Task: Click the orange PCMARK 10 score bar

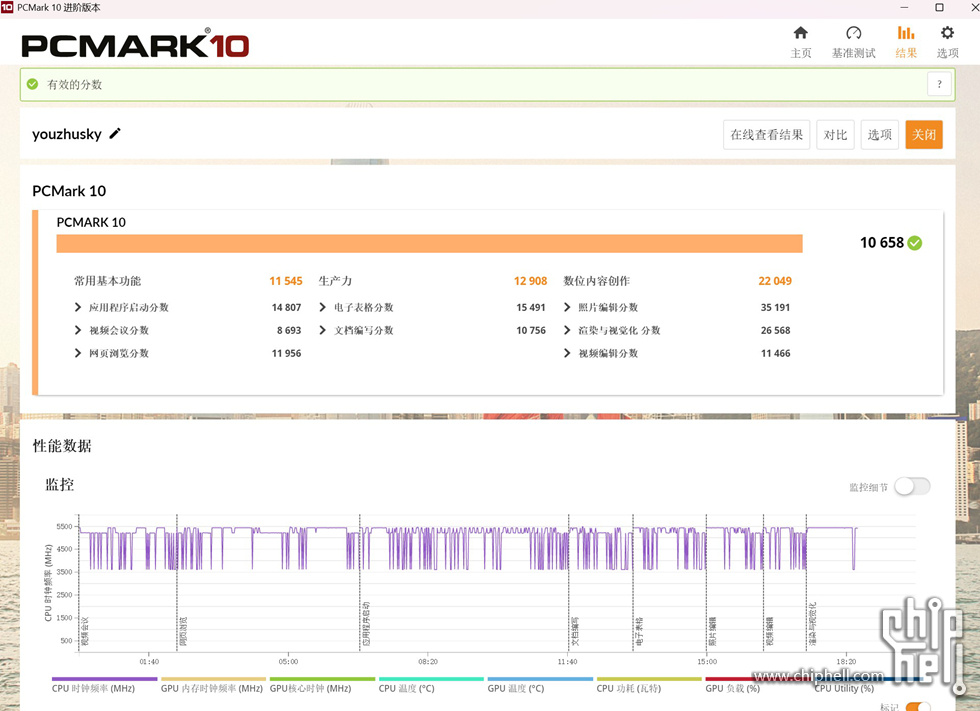Action: 429,244
